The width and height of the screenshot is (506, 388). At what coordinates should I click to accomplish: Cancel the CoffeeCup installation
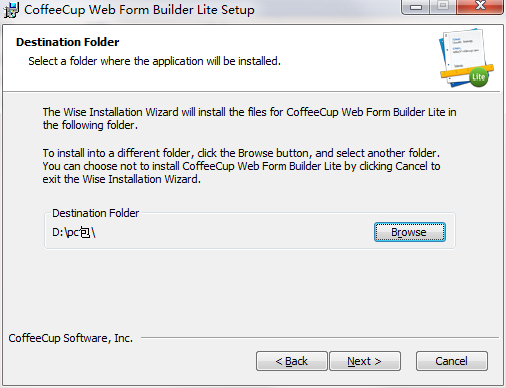pyautogui.click(x=452, y=361)
